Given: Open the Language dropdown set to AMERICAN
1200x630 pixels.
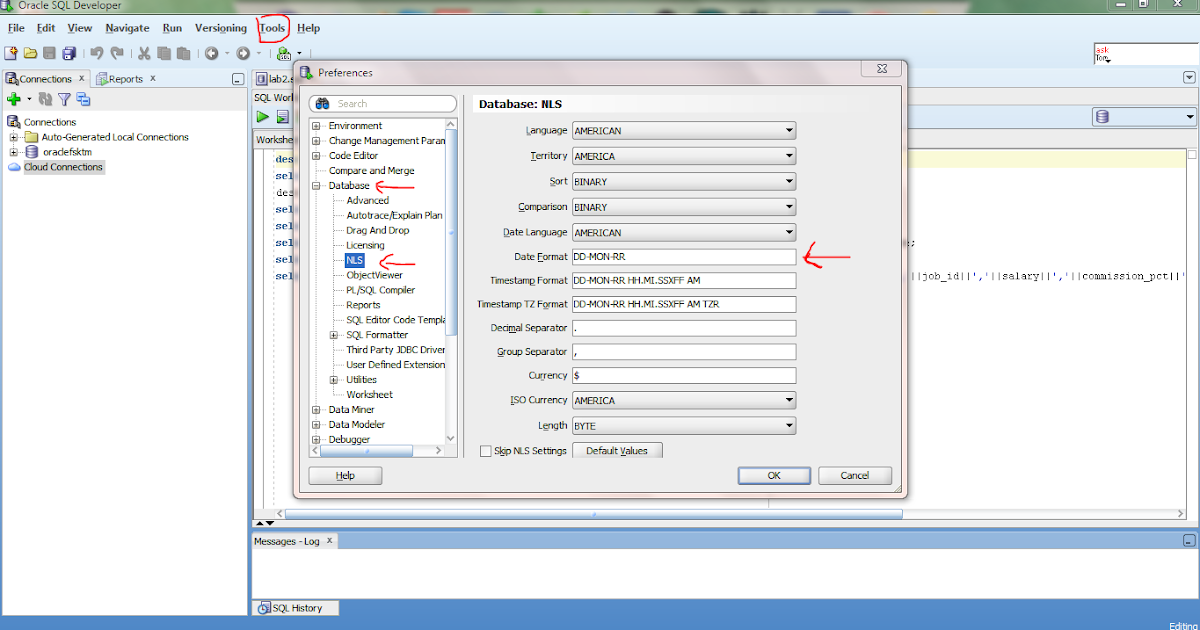Looking at the screenshot, I should pyautogui.click(x=789, y=130).
